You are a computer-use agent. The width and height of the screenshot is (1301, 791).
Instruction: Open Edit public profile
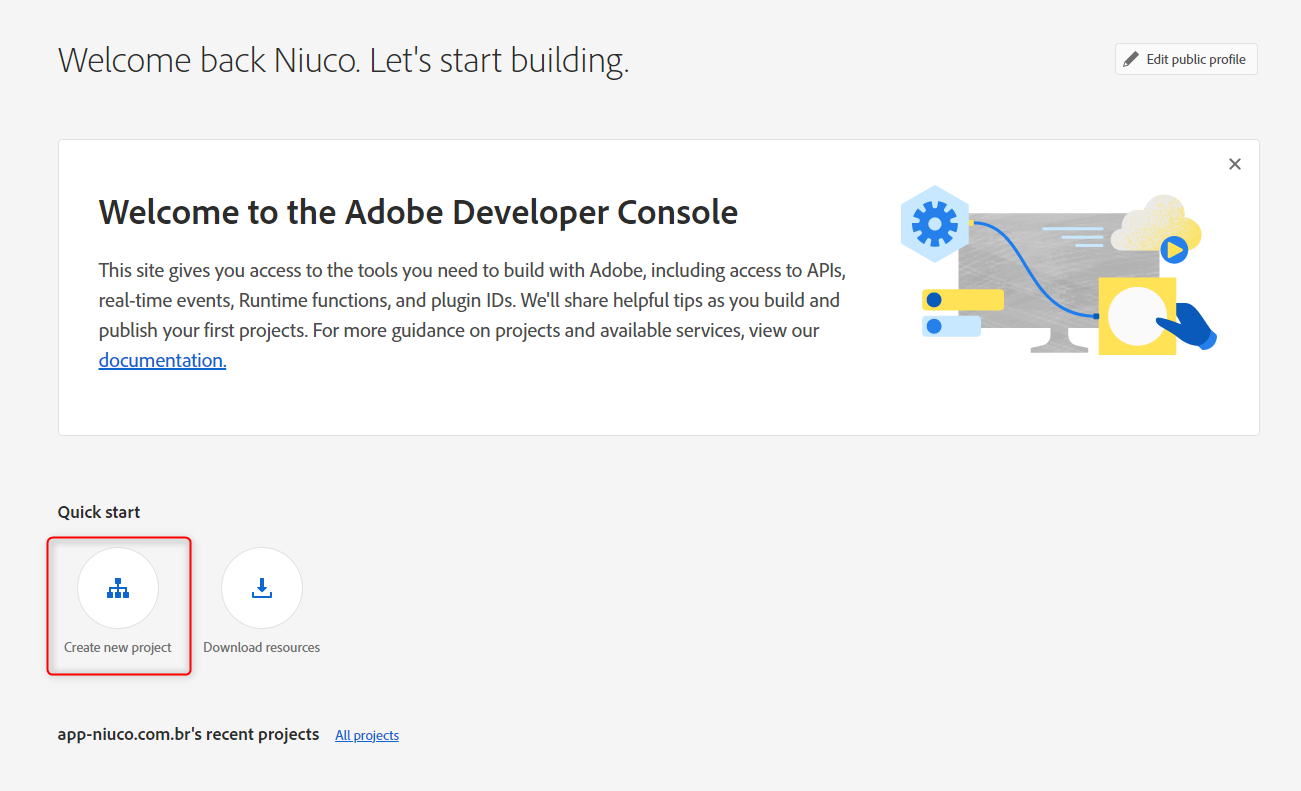[1186, 59]
